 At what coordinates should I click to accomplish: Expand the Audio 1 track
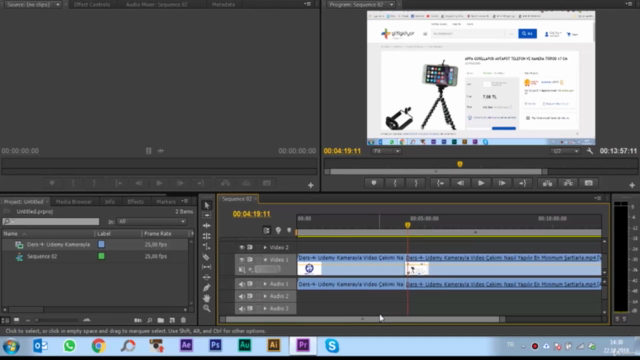point(265,284)
